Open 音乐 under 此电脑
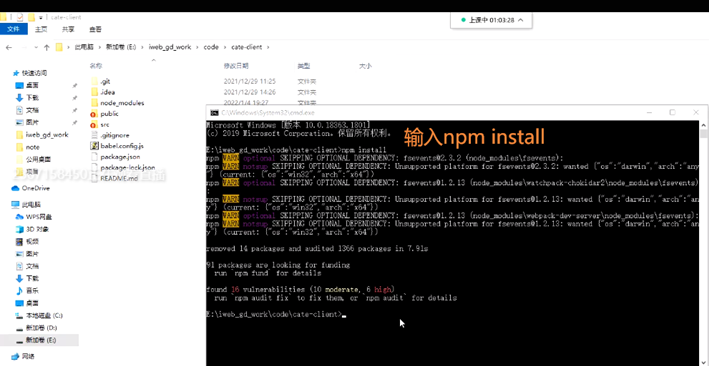Screen dimensions: 709x366 (32, 290)
